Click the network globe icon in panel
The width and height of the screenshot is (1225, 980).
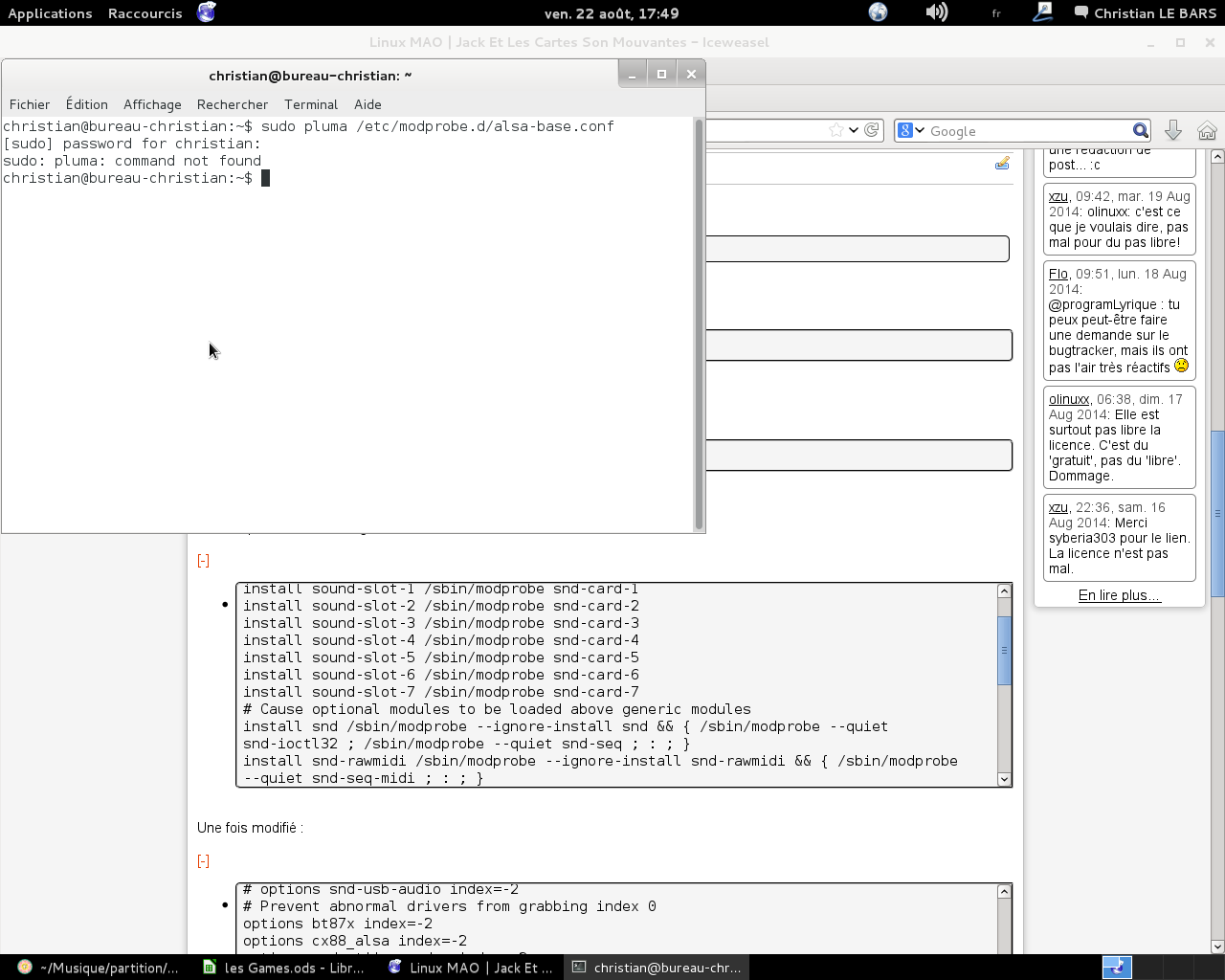point(878,12)
